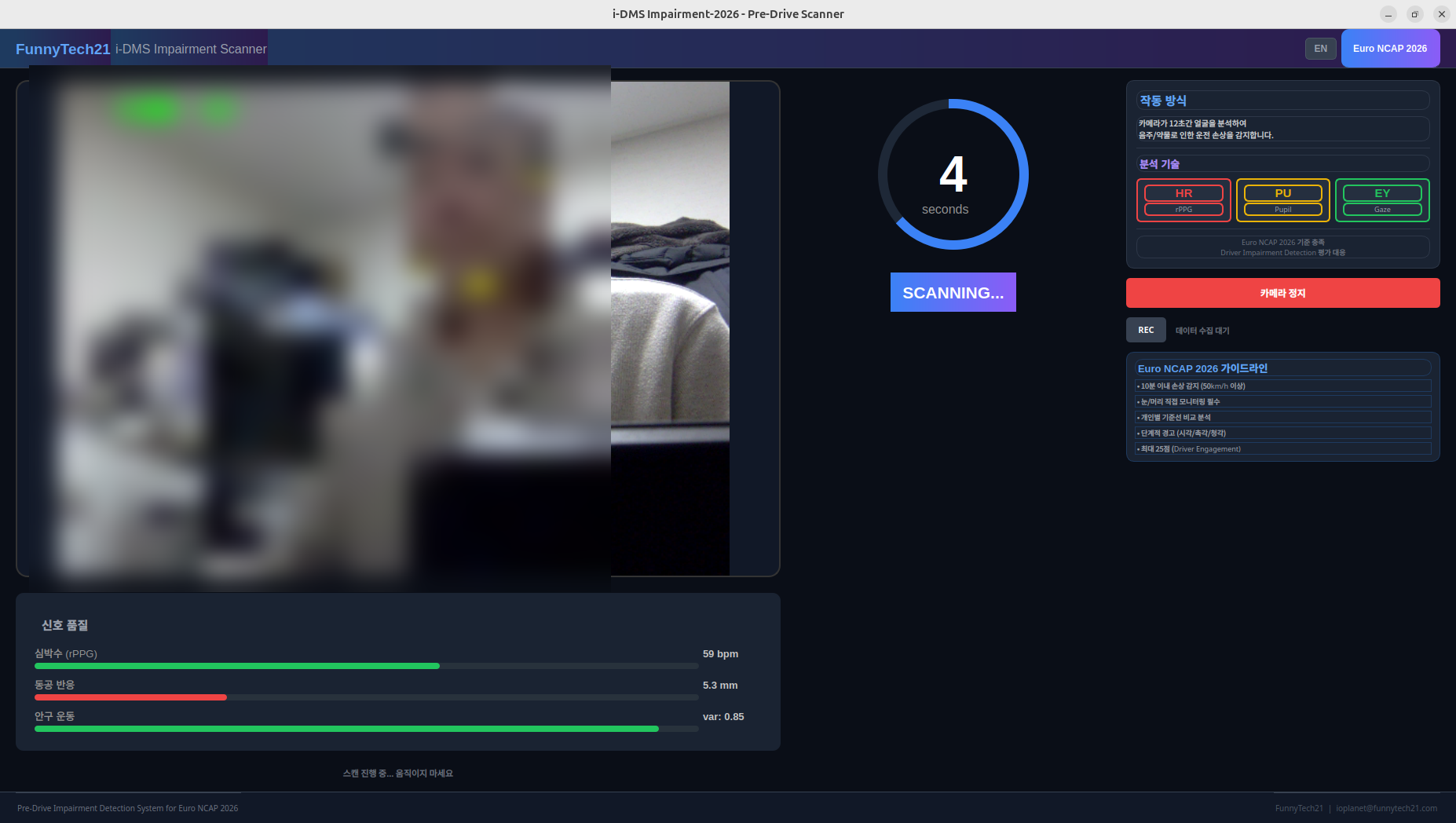
Task: Click the REC recording indicator
Action: click(1146, 330)
